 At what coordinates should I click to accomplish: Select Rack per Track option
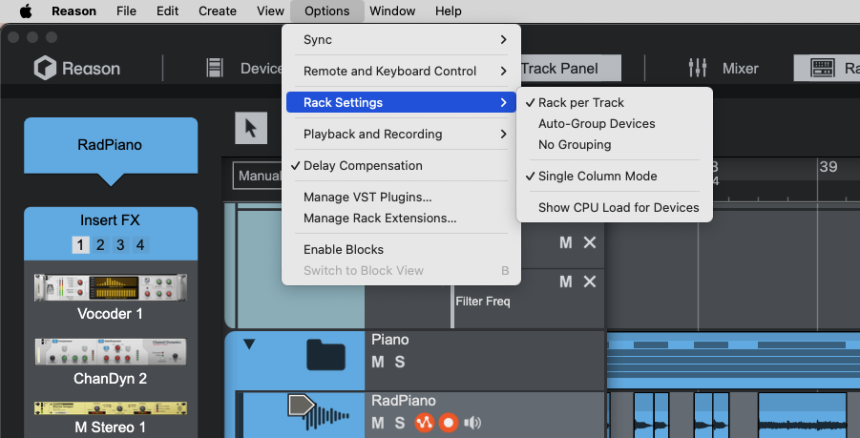pyautogui.click(x=614, y=103)
